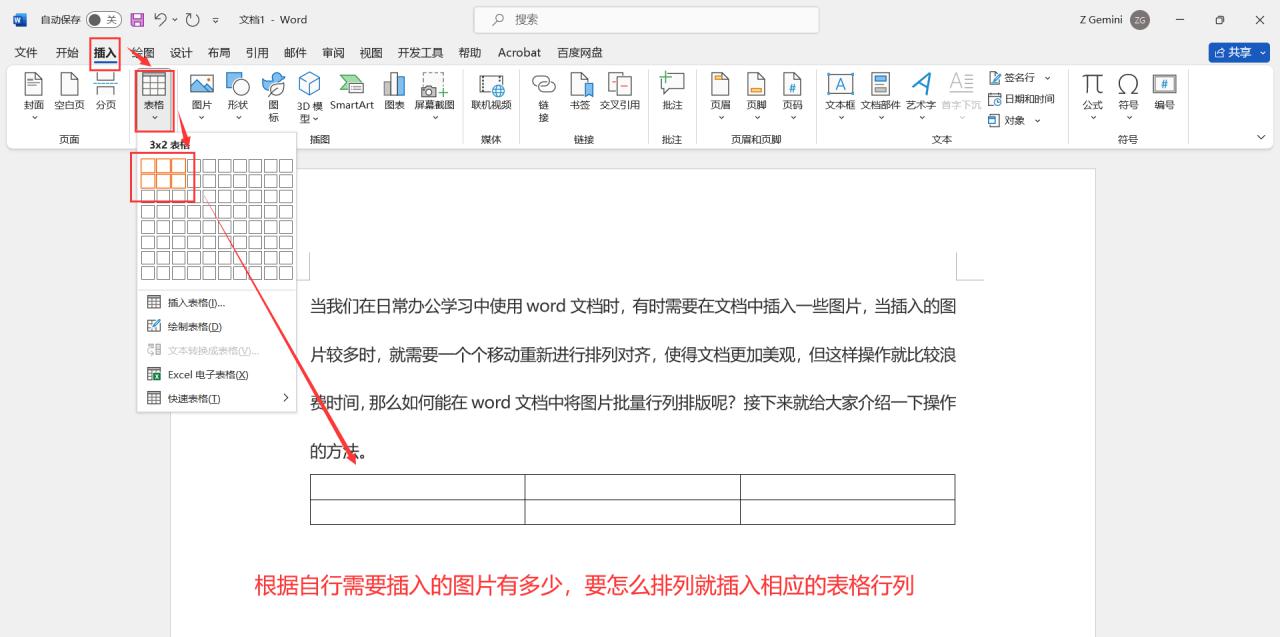Customize the Quick Access Toolbar dropdown
Image resolution: width=1280 pixels, height=637 pixels.
pyautogui.click(x=215, y=20)
